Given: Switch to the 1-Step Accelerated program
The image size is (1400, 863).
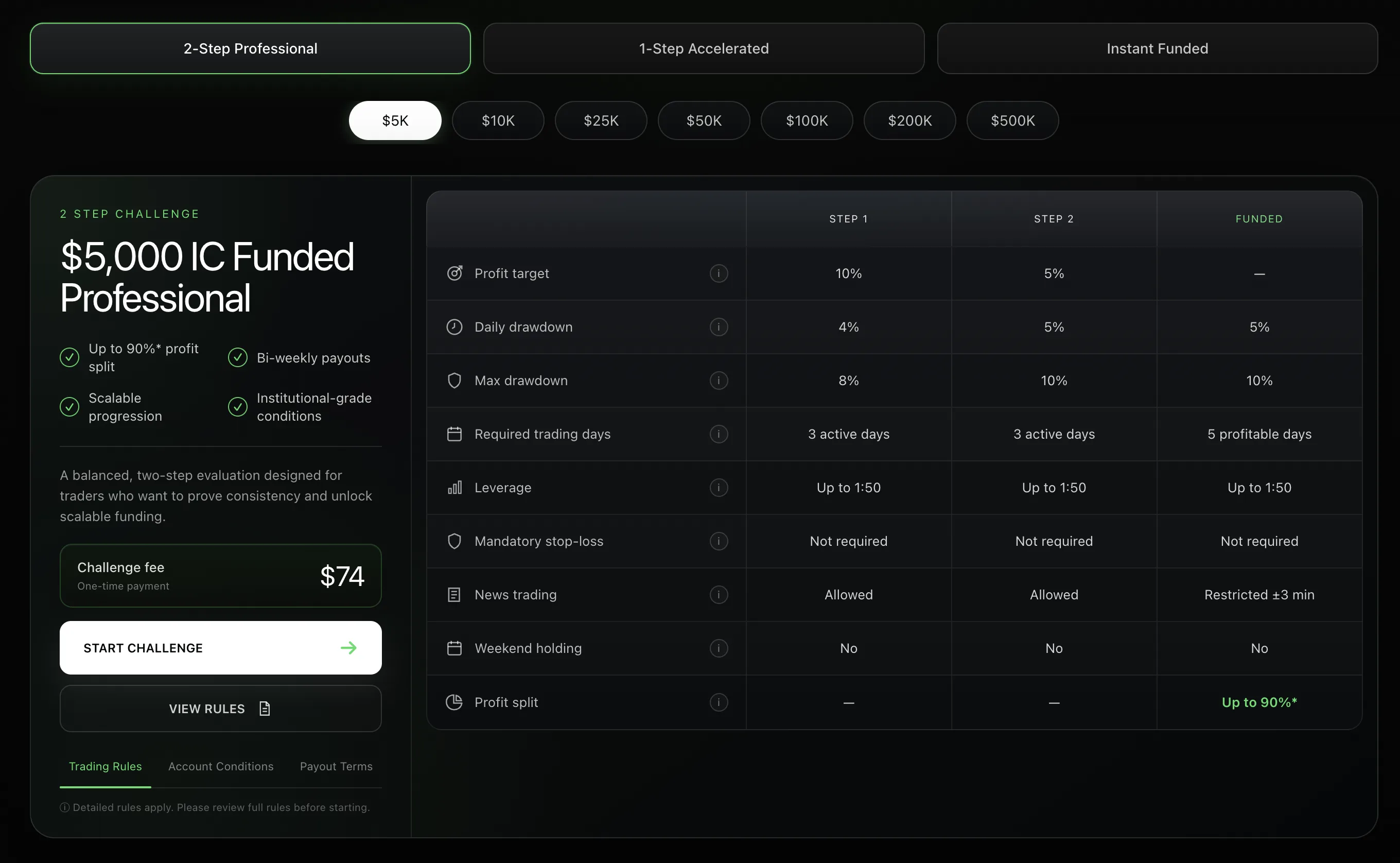Looking at the screenshot, I should click(x=704, y=48).
